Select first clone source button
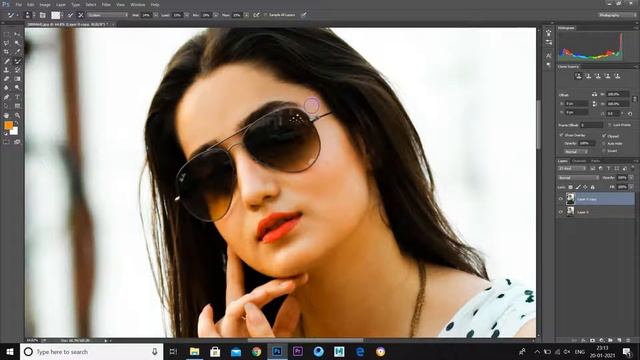Screen dimensions: 640x360 click(578, 76)
